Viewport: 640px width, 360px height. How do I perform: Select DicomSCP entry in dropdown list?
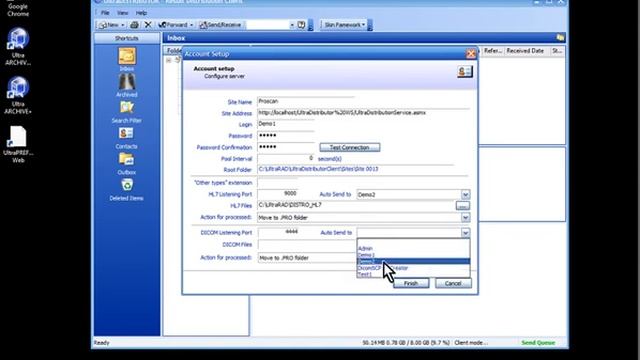click(413, 268)
